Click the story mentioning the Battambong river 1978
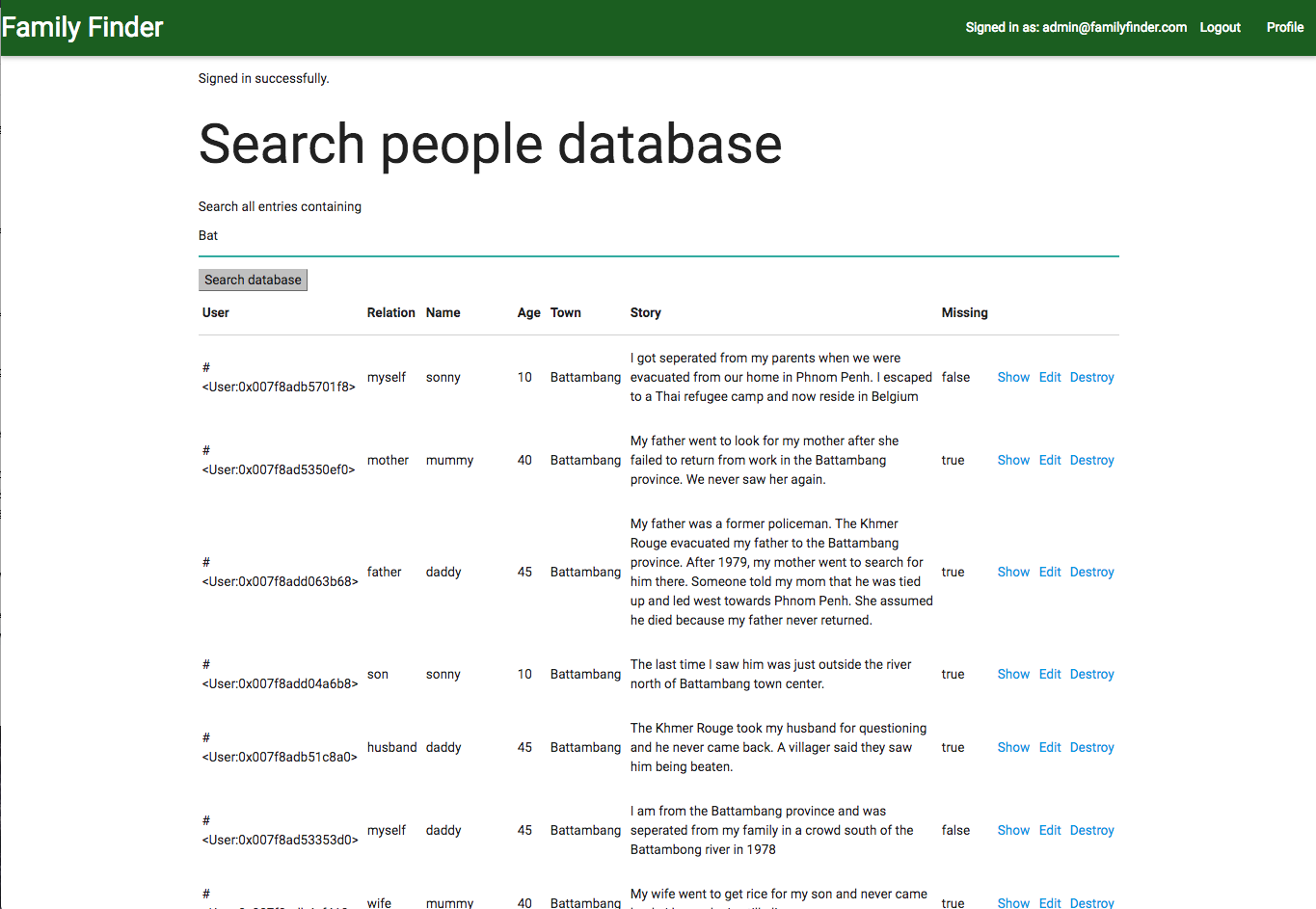The width and height of the screenshot is (1316, 909). [x=772, y=830]
